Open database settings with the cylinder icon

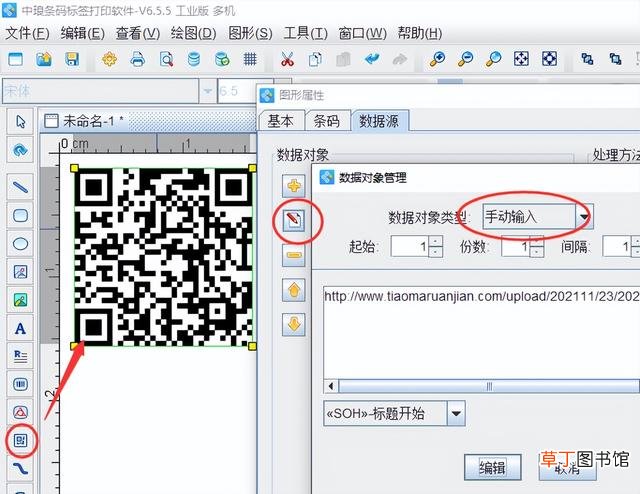194,60
